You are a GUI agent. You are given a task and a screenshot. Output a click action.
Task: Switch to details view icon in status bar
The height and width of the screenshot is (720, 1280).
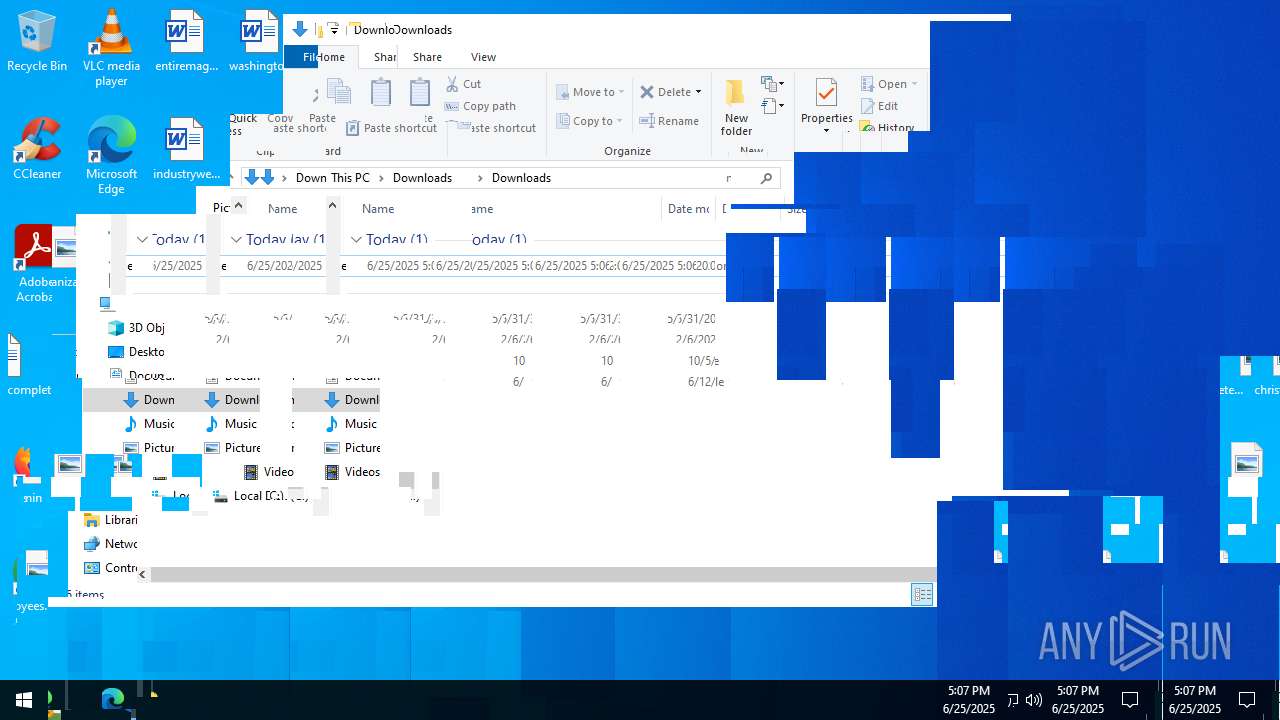[922, 595]
